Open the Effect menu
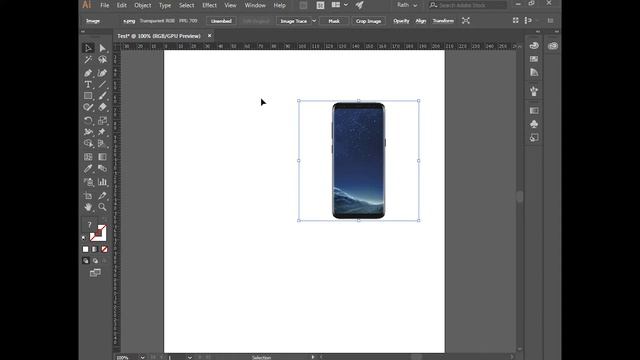Image resolution: width=640 pixels, height=360 pixels. [x=209, y=5]
